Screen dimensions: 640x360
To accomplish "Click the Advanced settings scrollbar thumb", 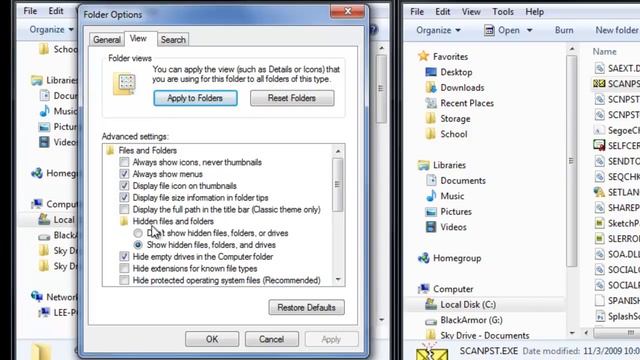I will point(338,185).
